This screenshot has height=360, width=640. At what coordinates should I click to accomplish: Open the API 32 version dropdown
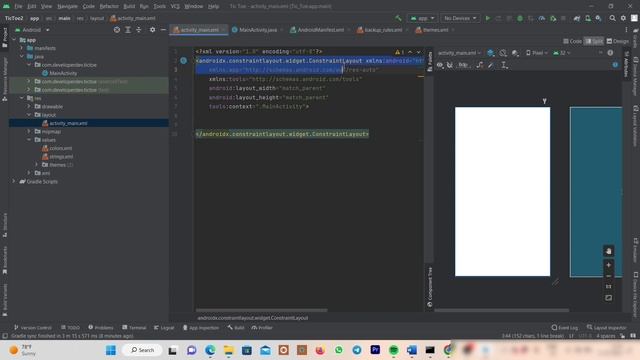[x=562, y=53]
